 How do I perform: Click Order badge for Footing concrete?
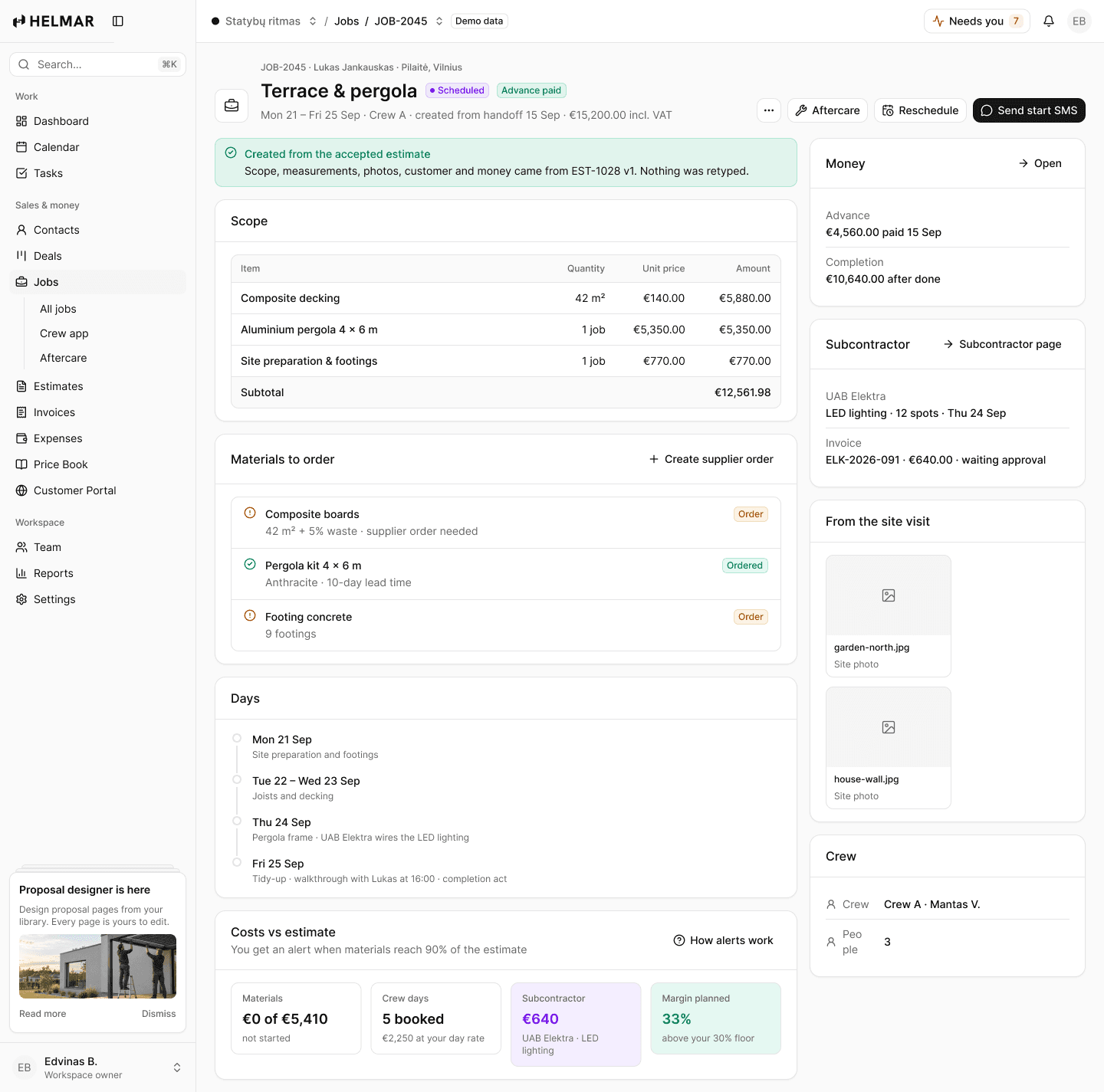751,617
